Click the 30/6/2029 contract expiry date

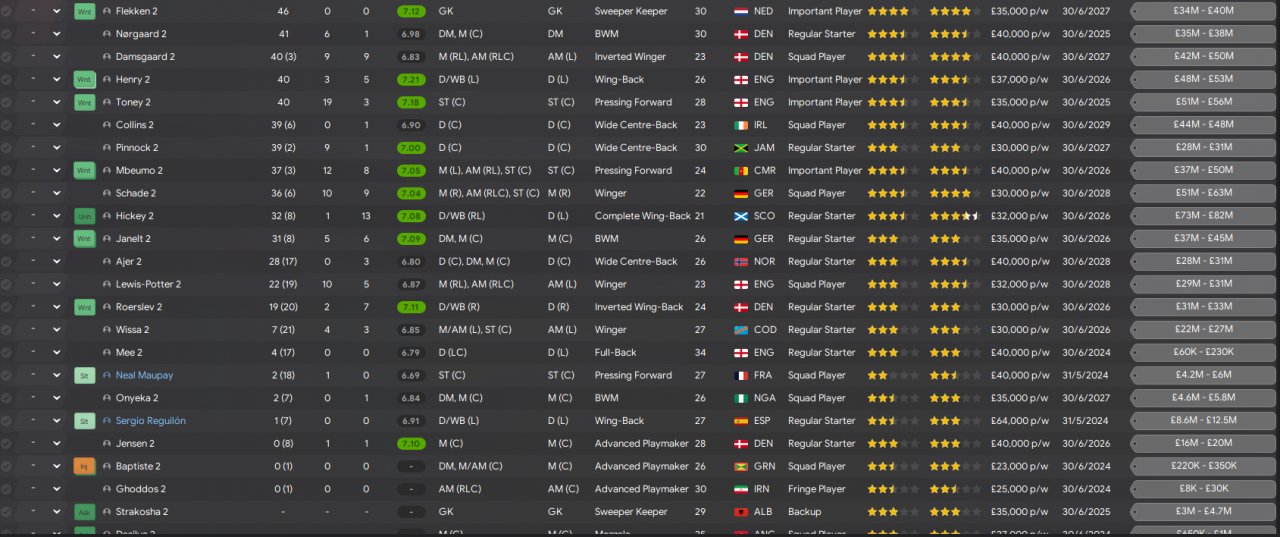pyautogui.click(x=1087, y=125)
